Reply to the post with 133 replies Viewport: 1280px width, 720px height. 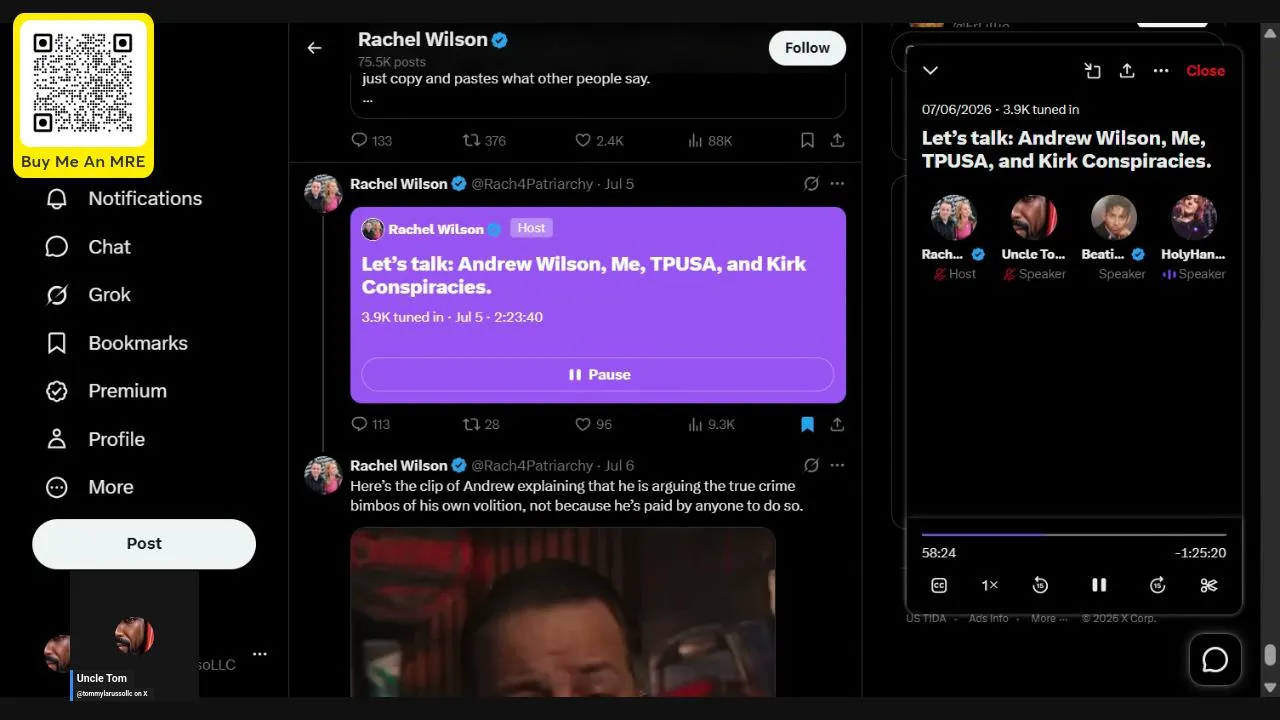pos(371,141)
